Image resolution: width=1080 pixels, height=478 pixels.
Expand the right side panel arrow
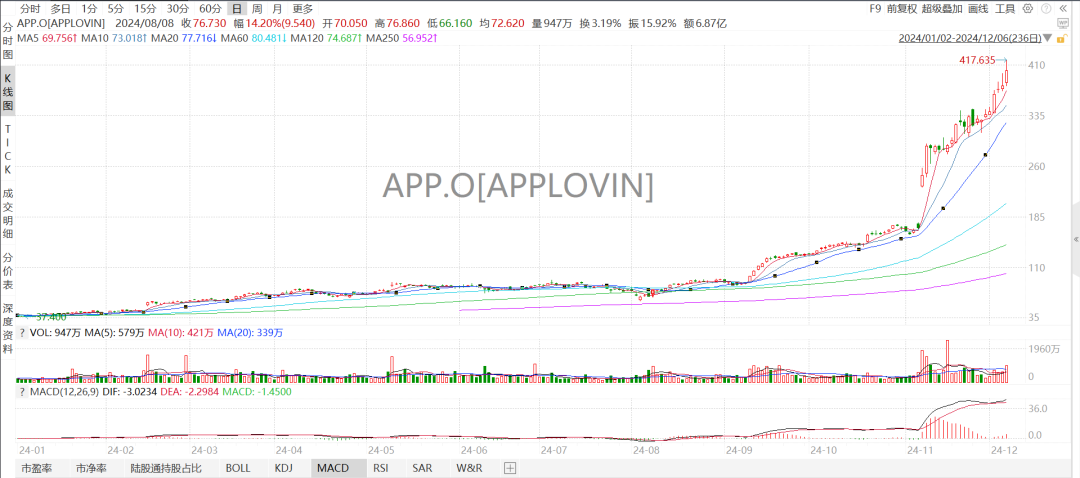(1076, 239)
